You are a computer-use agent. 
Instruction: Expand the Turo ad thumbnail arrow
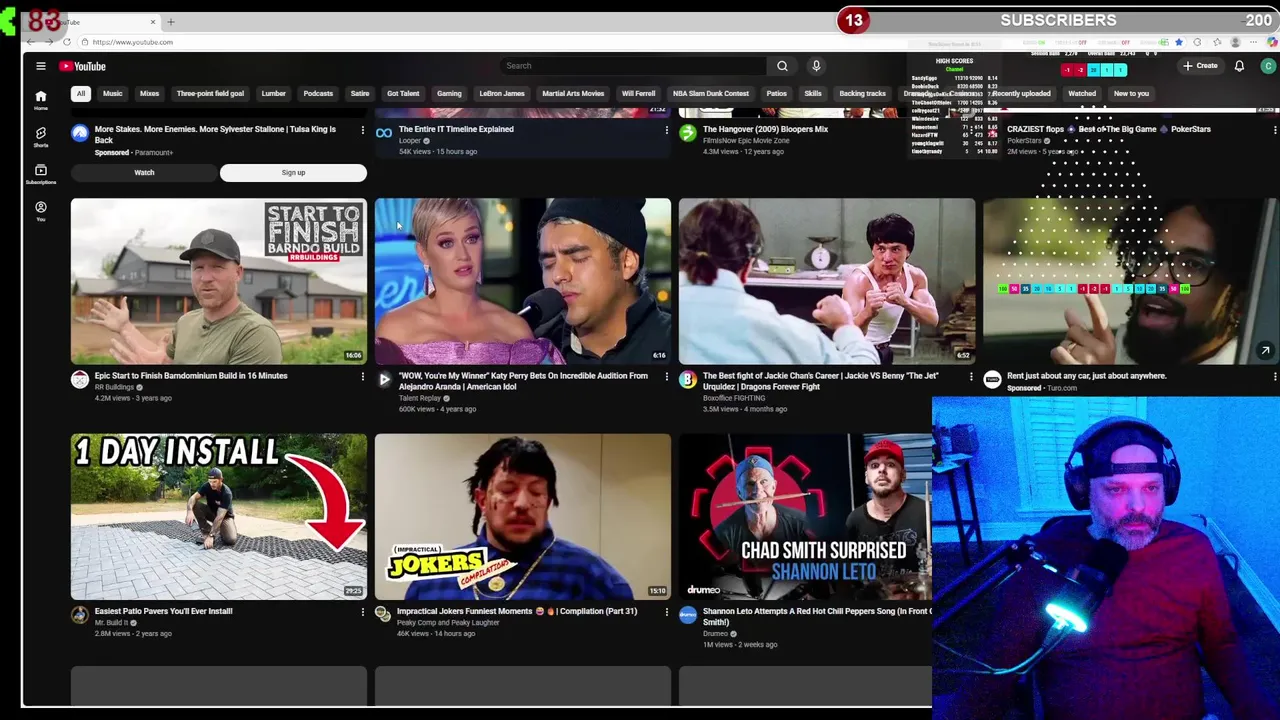tap(1265, 351)
